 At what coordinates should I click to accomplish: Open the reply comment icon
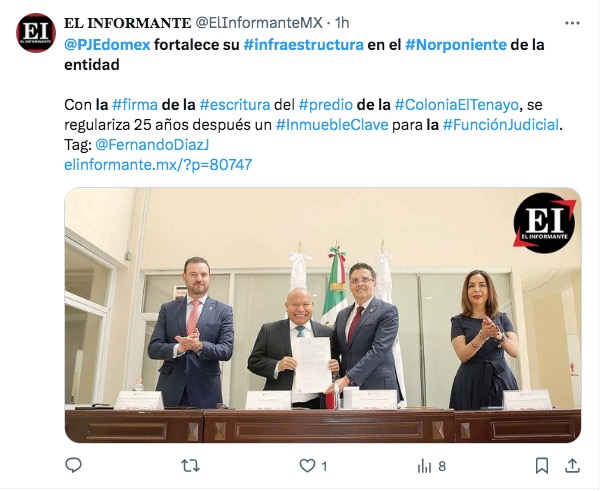(x=73, y=465)
